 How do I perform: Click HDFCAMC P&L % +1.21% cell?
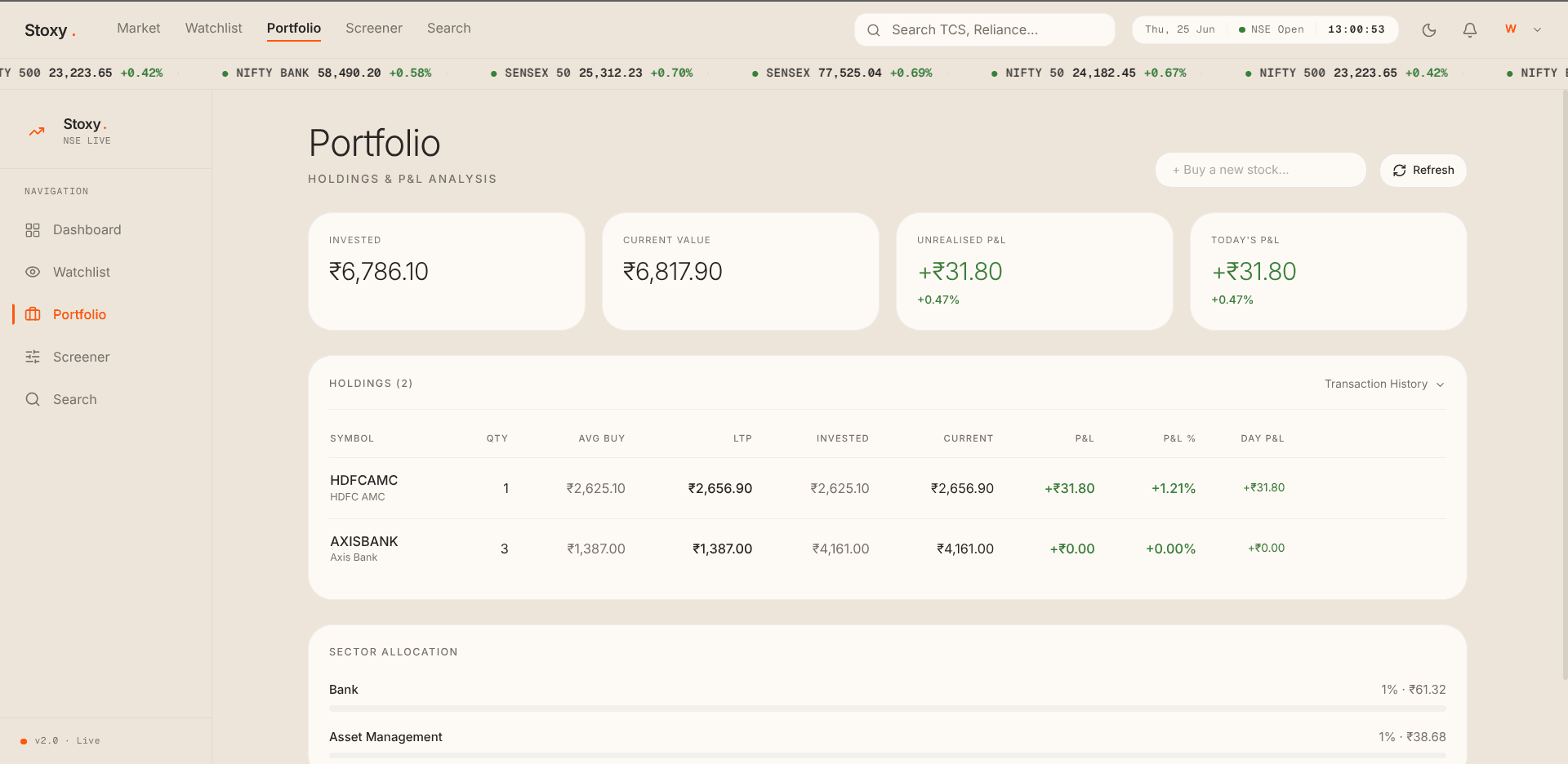tap(1174, 489)
